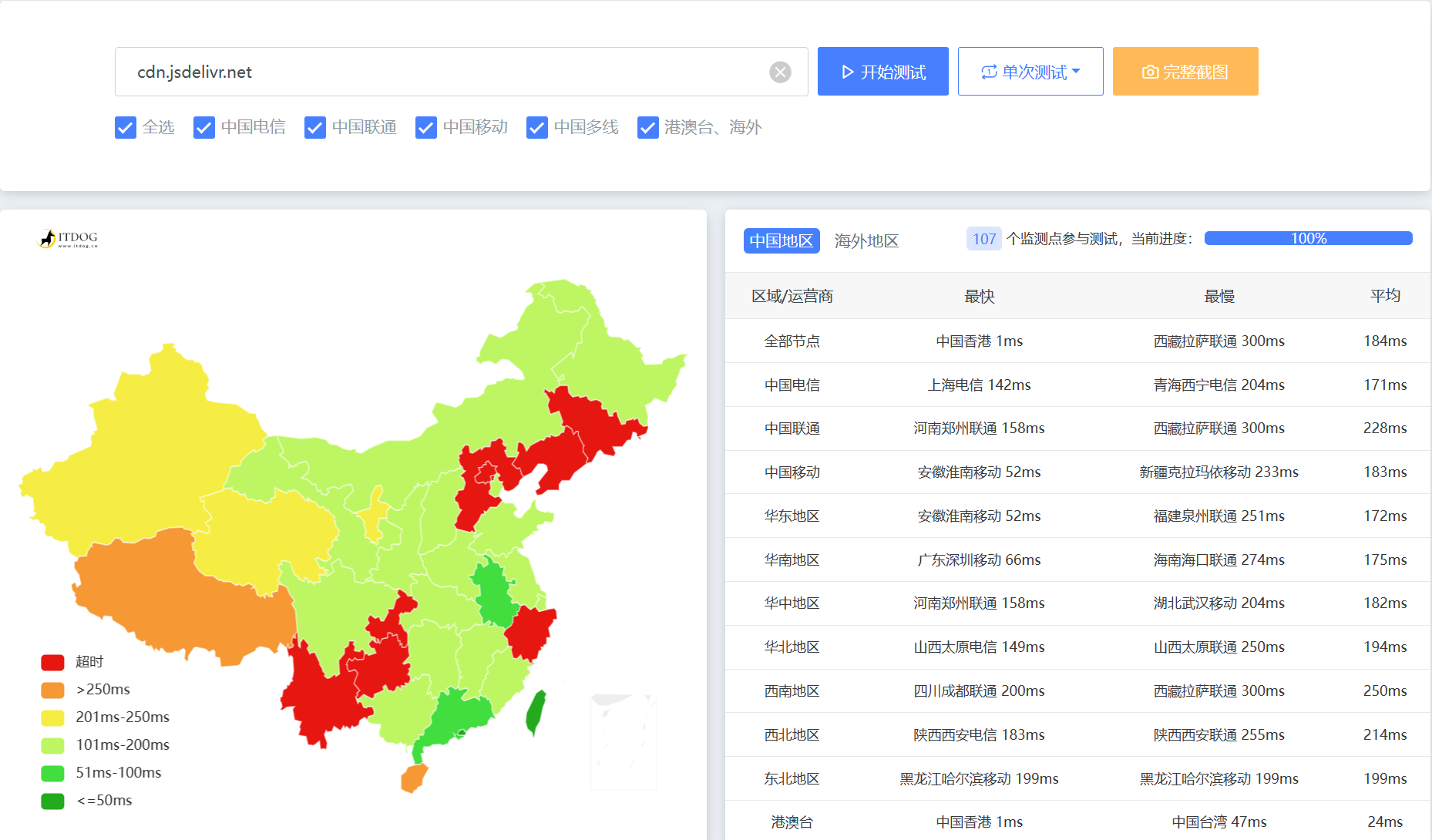Switch to the 中国地区 tab
The height and width of the screenshot is (840, 1432).
tap(782, 240)
